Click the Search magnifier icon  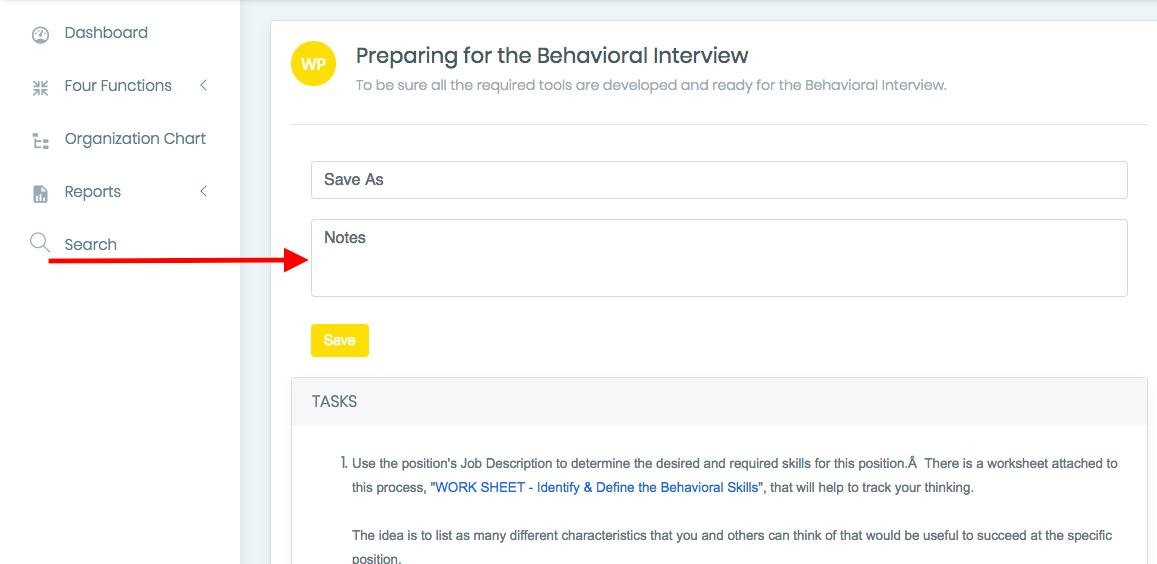39,243
